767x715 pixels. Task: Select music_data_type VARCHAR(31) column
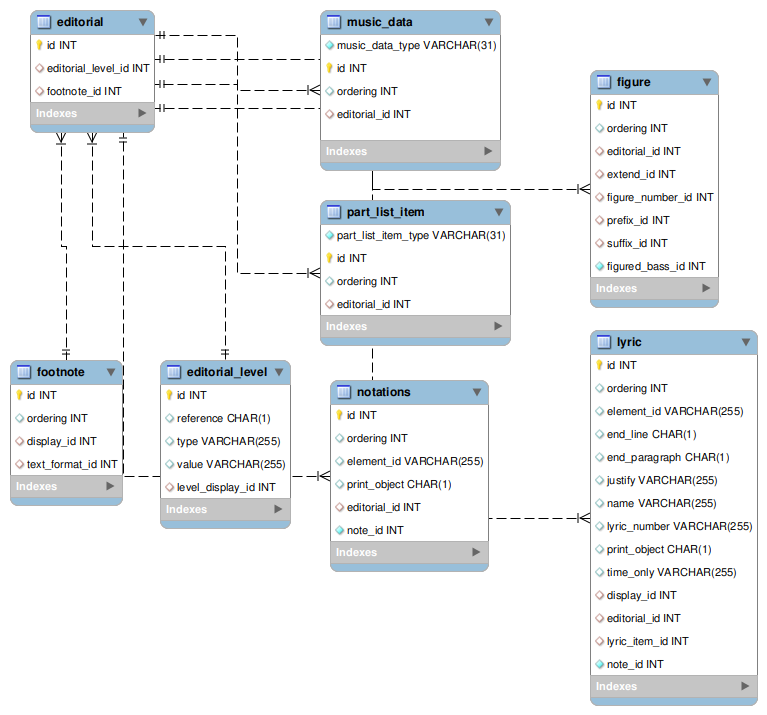(x=416, y=45)
